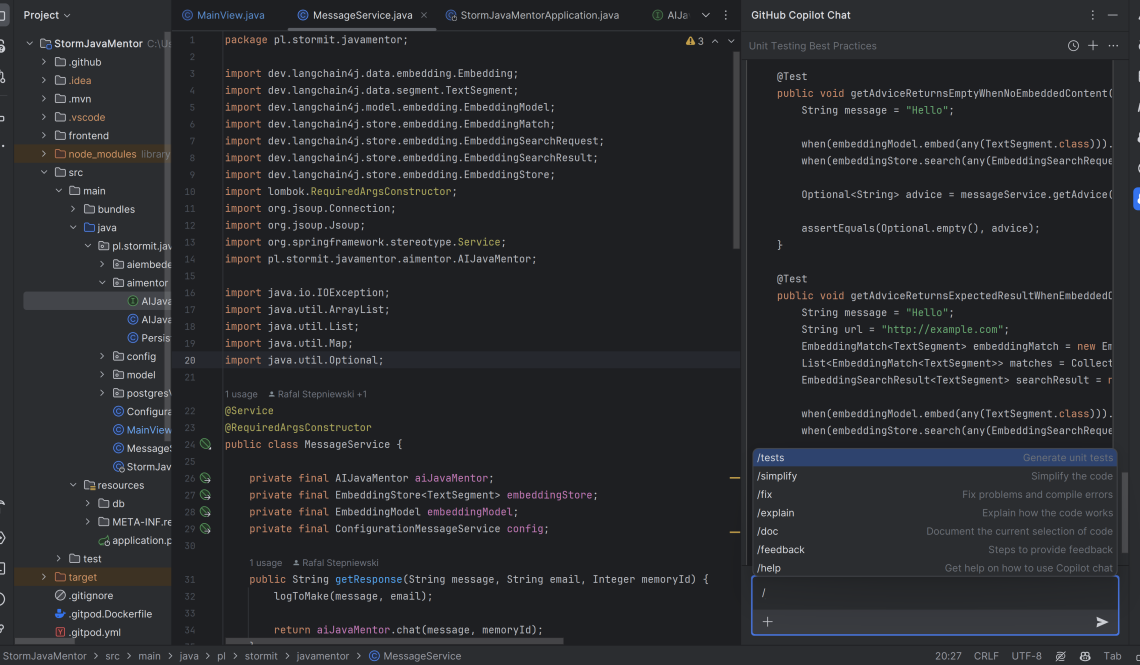Open Copilot chat history with the clock icon
Screen dimensions: 1140x665
tap(1073, 46)
